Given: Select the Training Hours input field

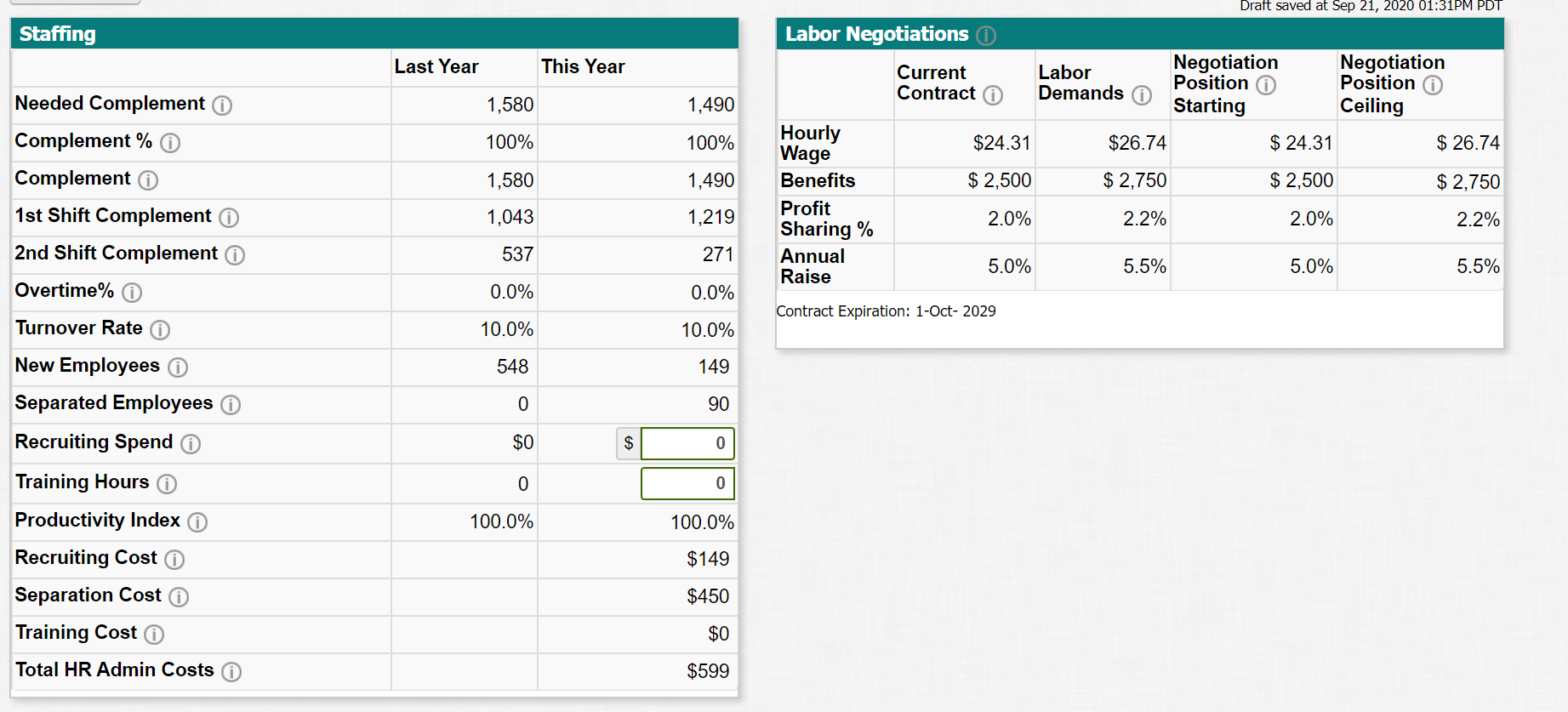Looking at the screenshot, I should tap(687, 483).
